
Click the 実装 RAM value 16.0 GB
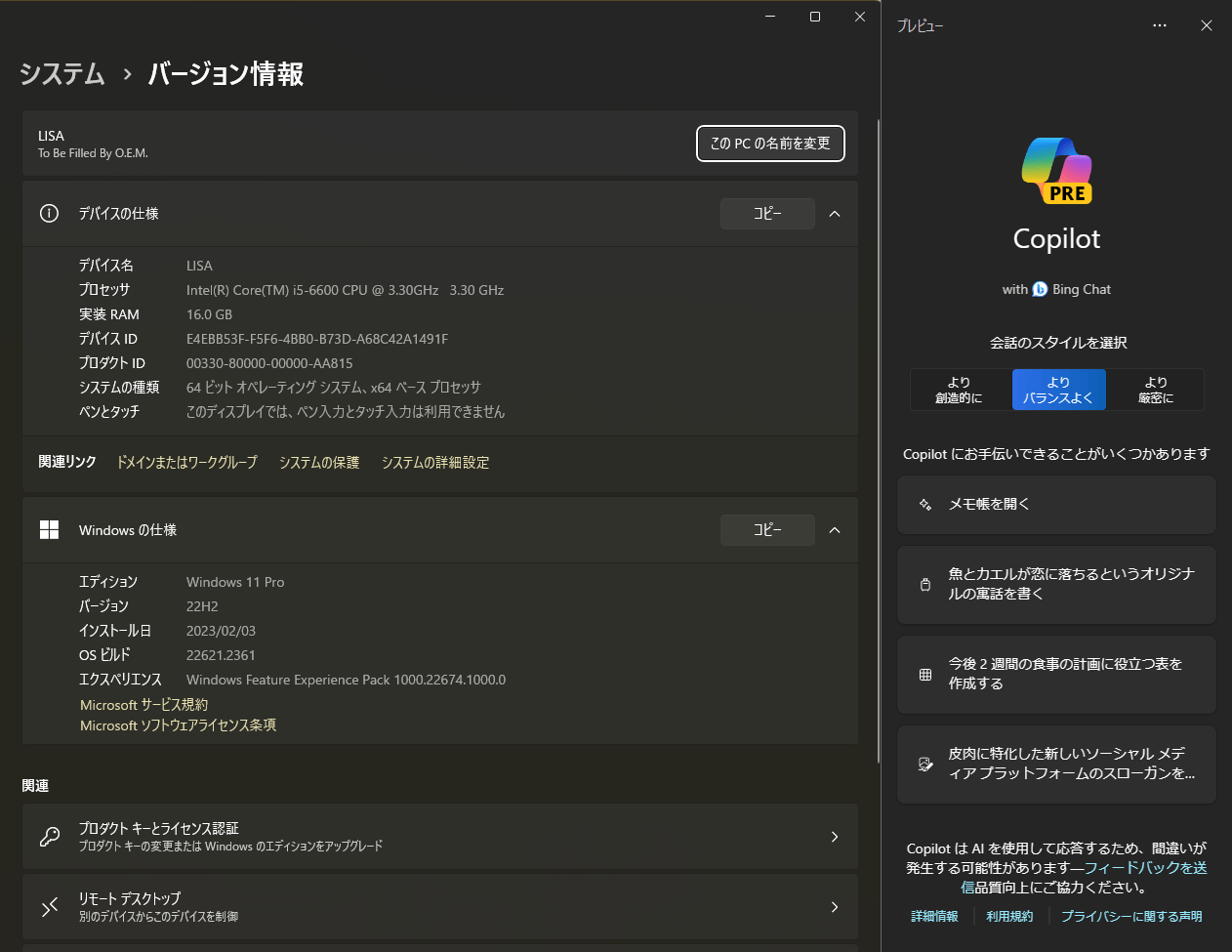tap(209, 314)
